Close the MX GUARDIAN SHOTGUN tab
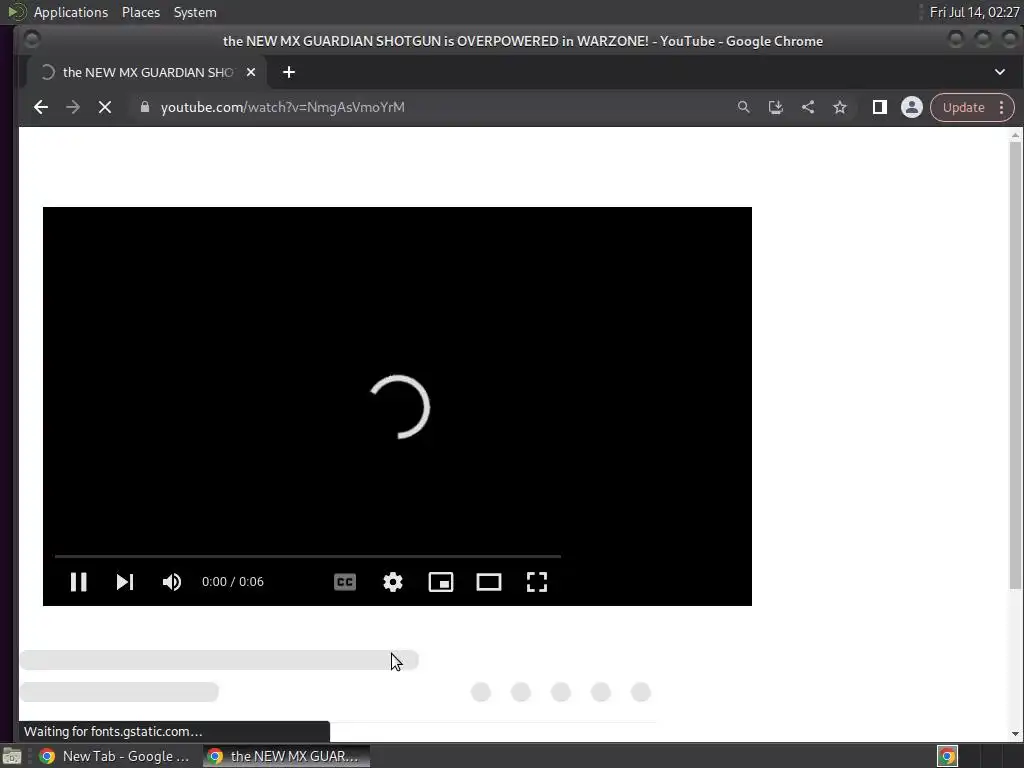 click(x=251, y=72)
